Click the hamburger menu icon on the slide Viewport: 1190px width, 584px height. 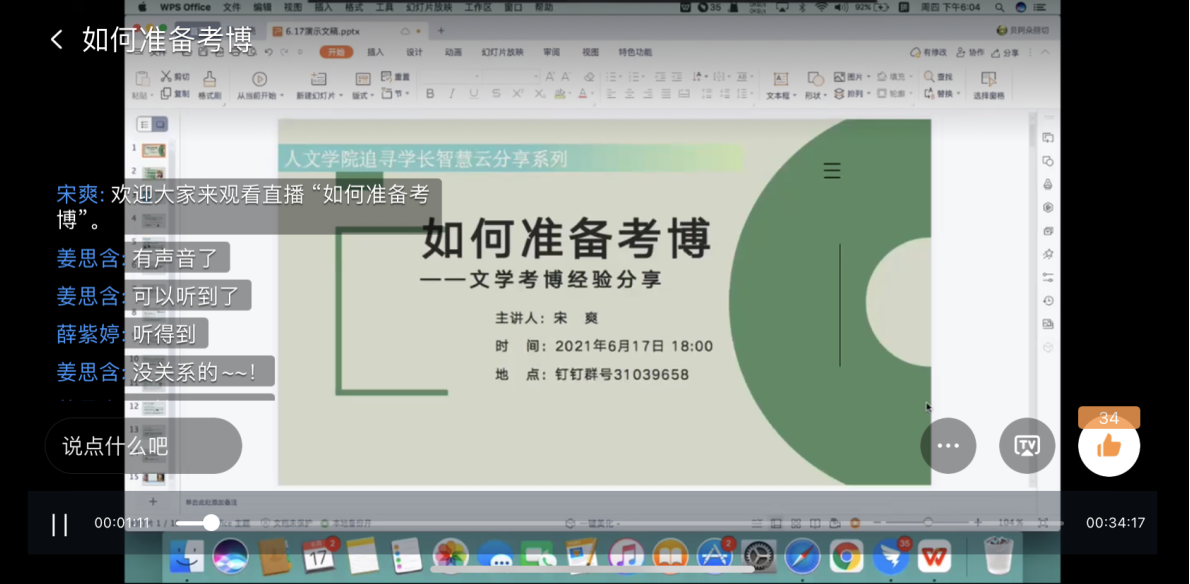pyautogui.click(x=831, y=171)
